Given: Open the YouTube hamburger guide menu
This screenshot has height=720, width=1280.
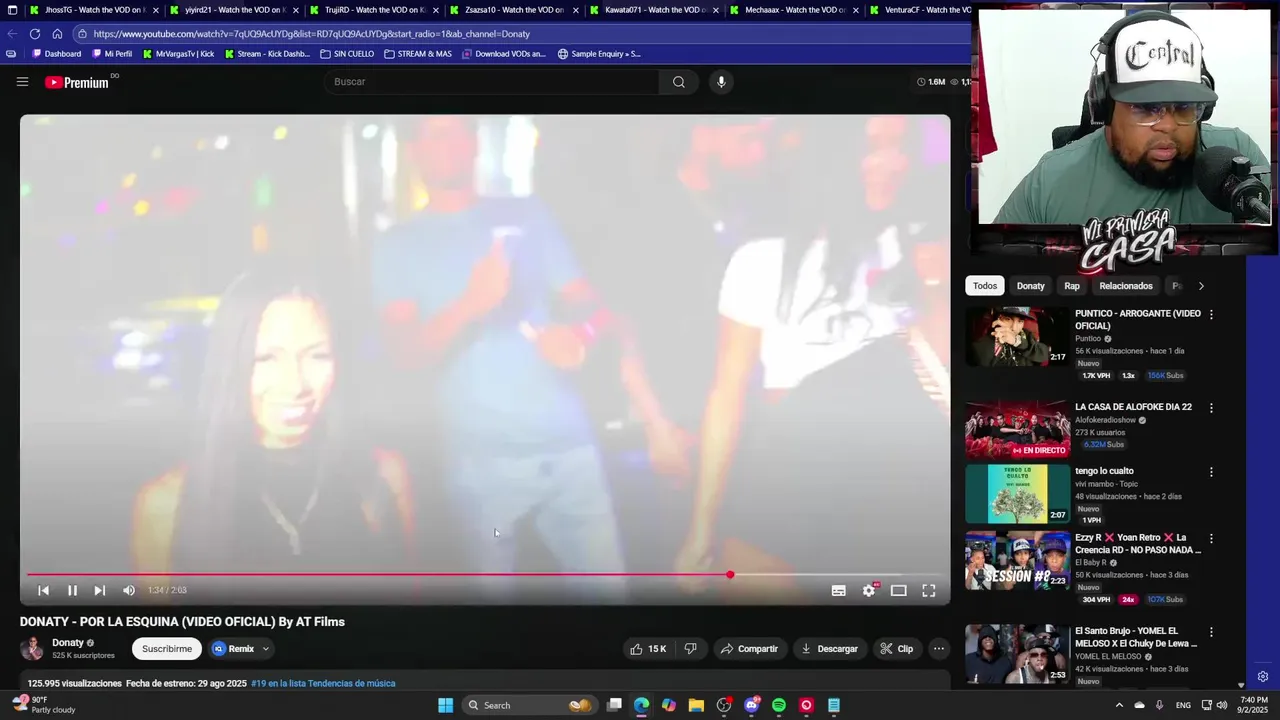Looking at the screenshot, I should pyautogui.click(x=22, y=82).
